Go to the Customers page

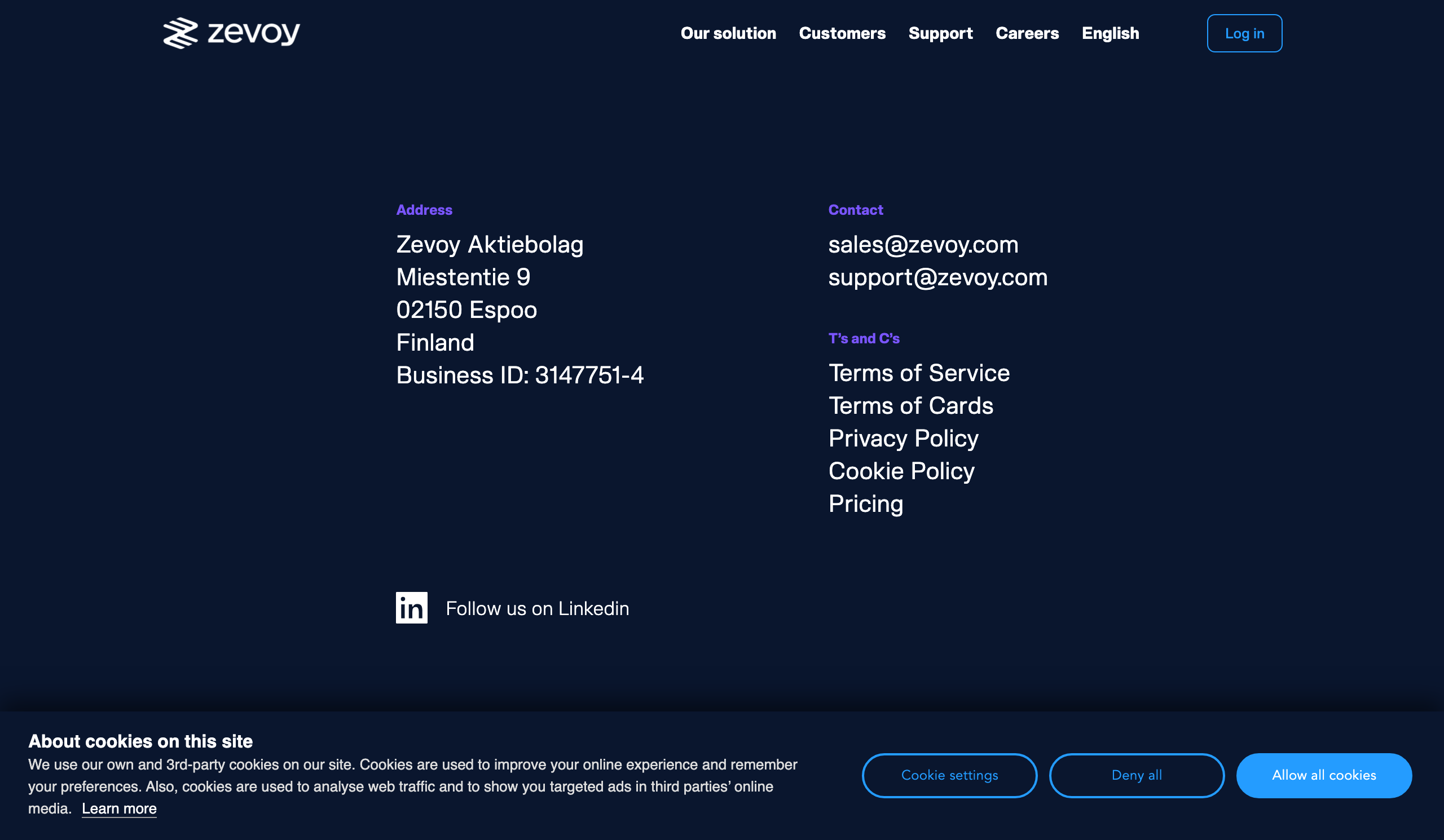(842, 33)
